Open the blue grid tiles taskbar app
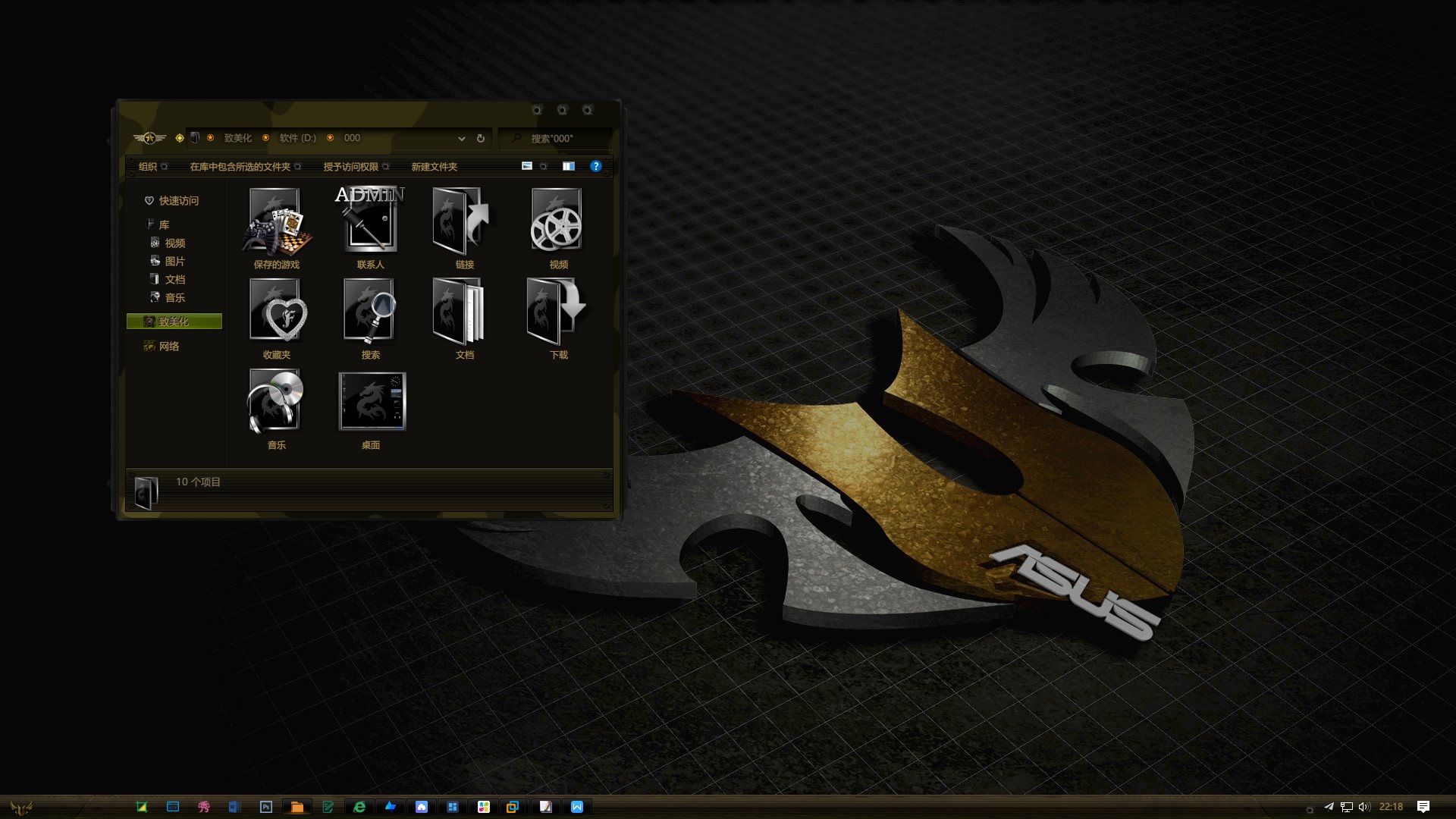1456x819 pixels. click(453, 807)
